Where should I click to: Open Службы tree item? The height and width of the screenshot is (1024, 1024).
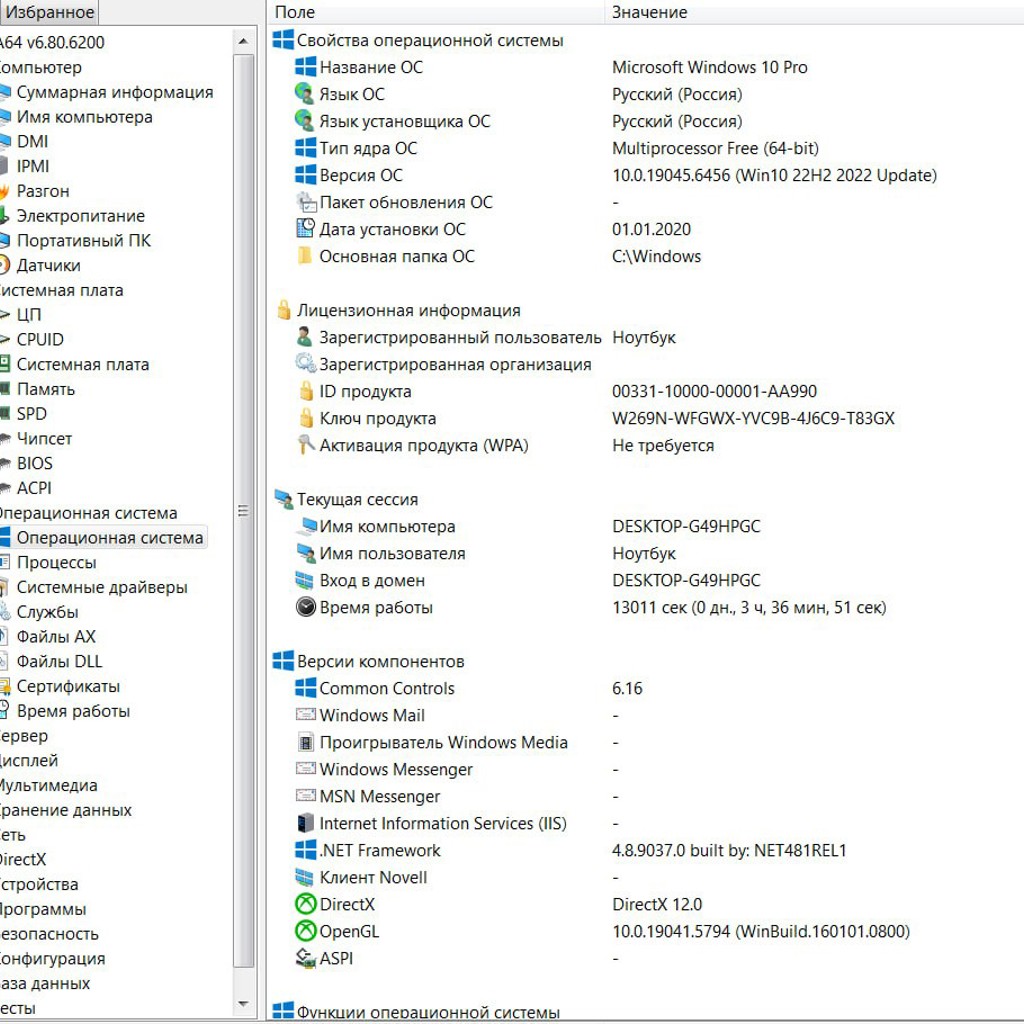tap(47, 613)
